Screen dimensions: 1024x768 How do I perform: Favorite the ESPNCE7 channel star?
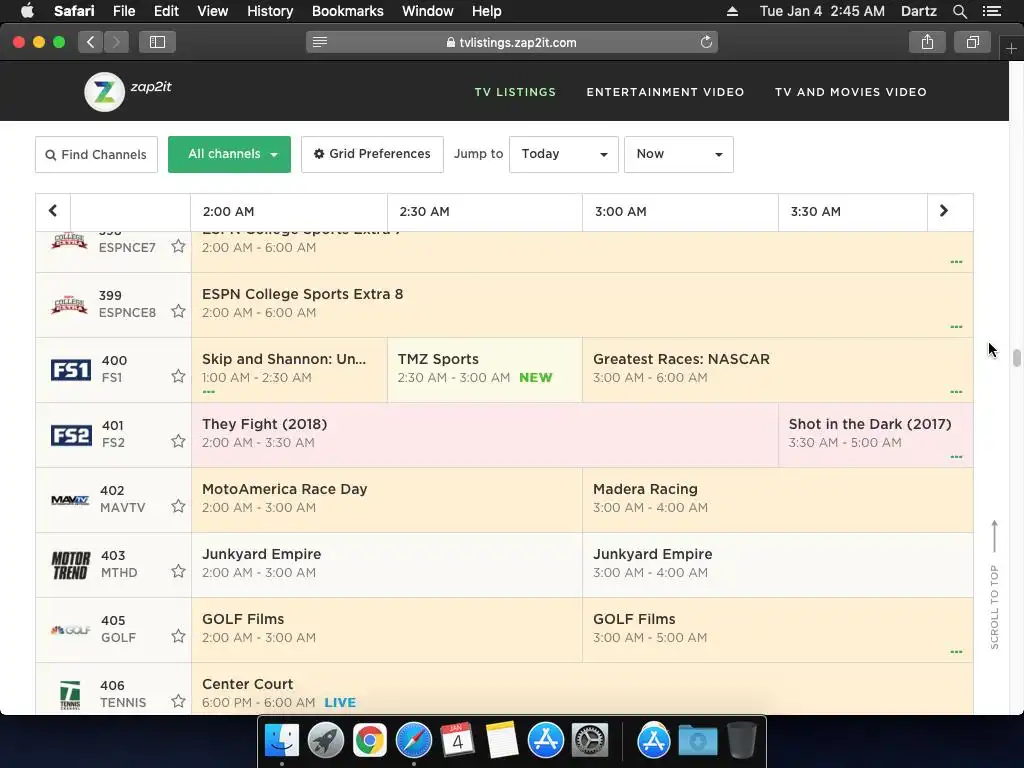[x=178, y=246]
